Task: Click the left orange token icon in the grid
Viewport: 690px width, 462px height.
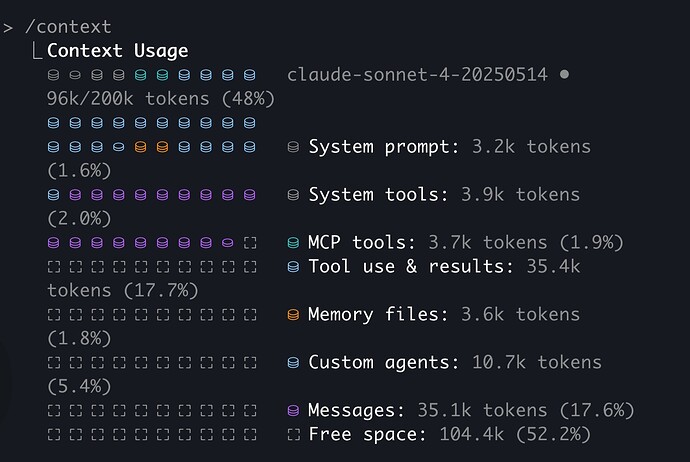Action: [140, 147]
